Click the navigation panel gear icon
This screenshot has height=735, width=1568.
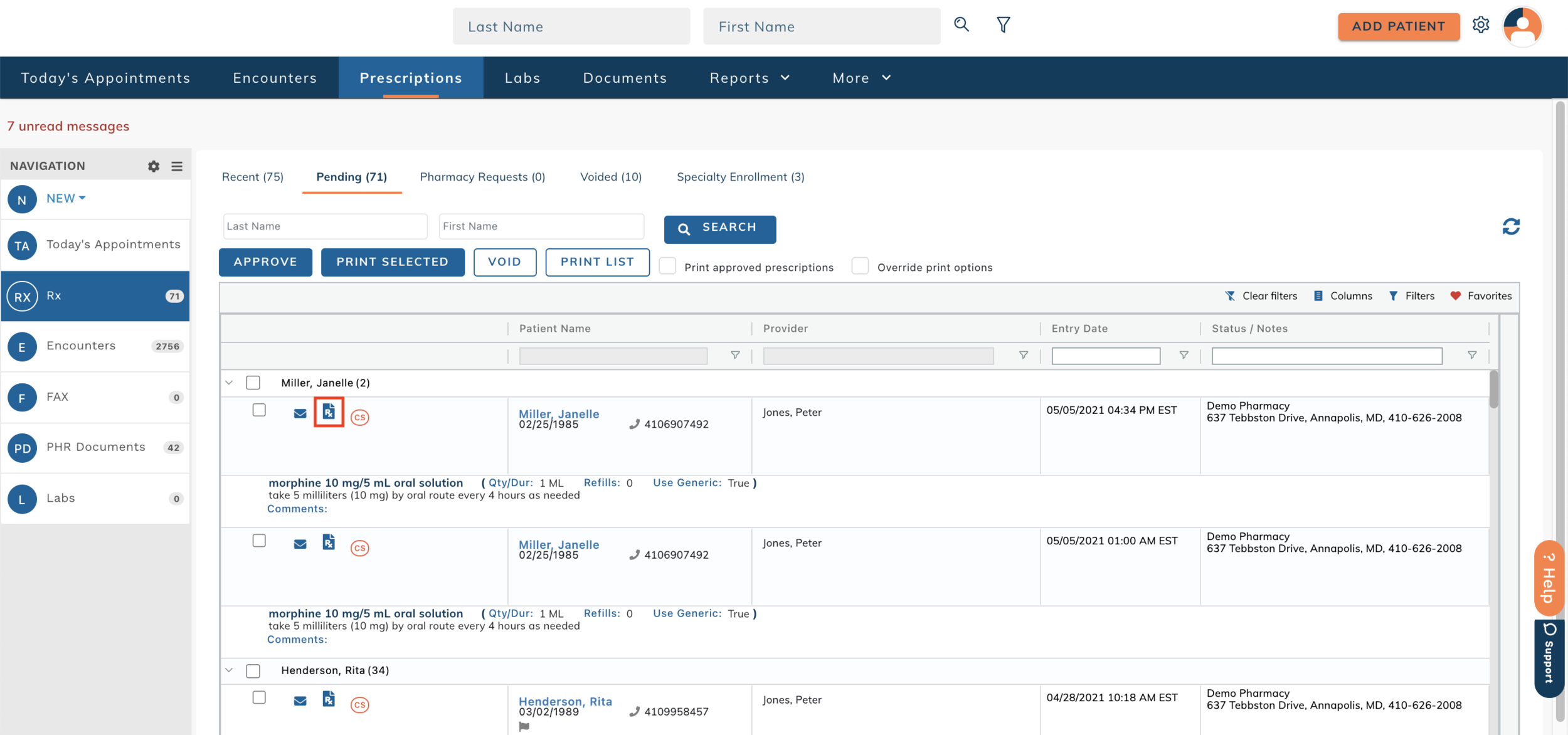154,166
